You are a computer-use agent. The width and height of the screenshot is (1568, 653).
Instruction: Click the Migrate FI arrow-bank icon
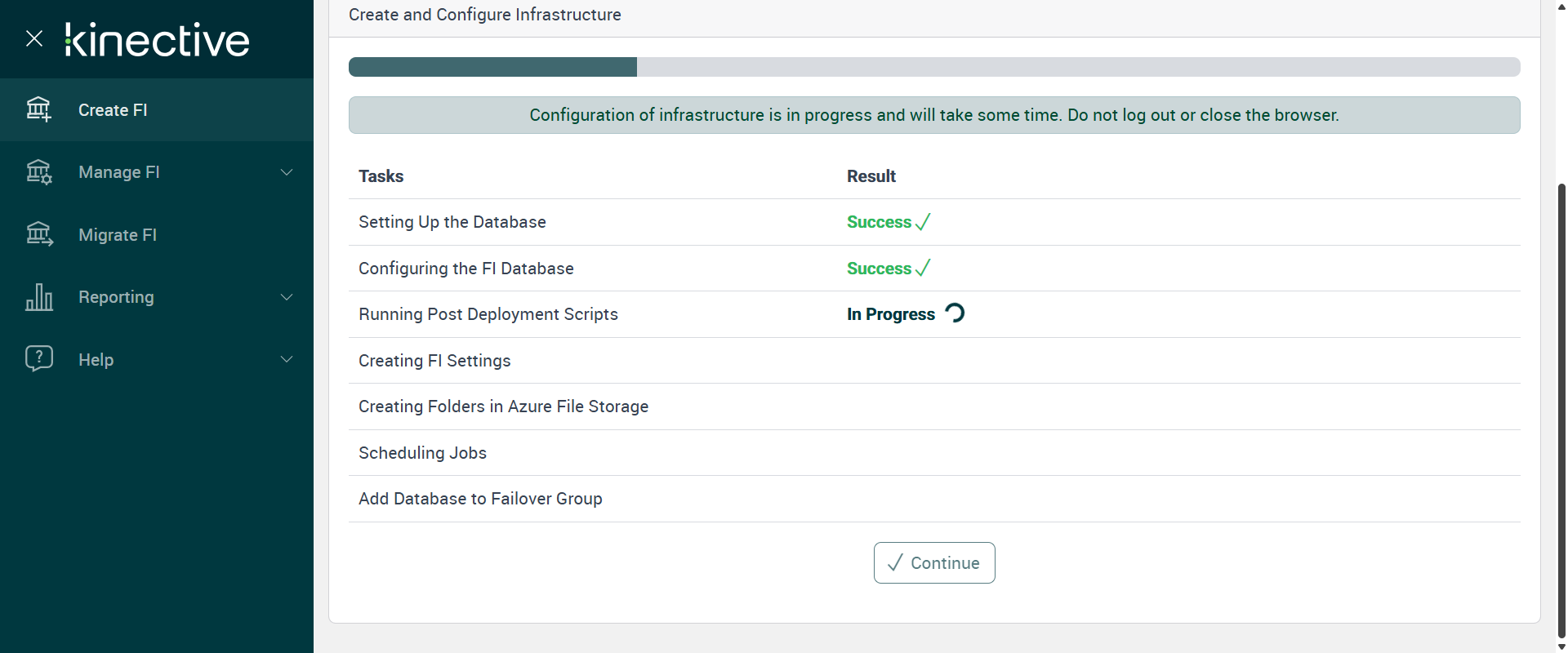pyautogui.click(x=38, y=234)
